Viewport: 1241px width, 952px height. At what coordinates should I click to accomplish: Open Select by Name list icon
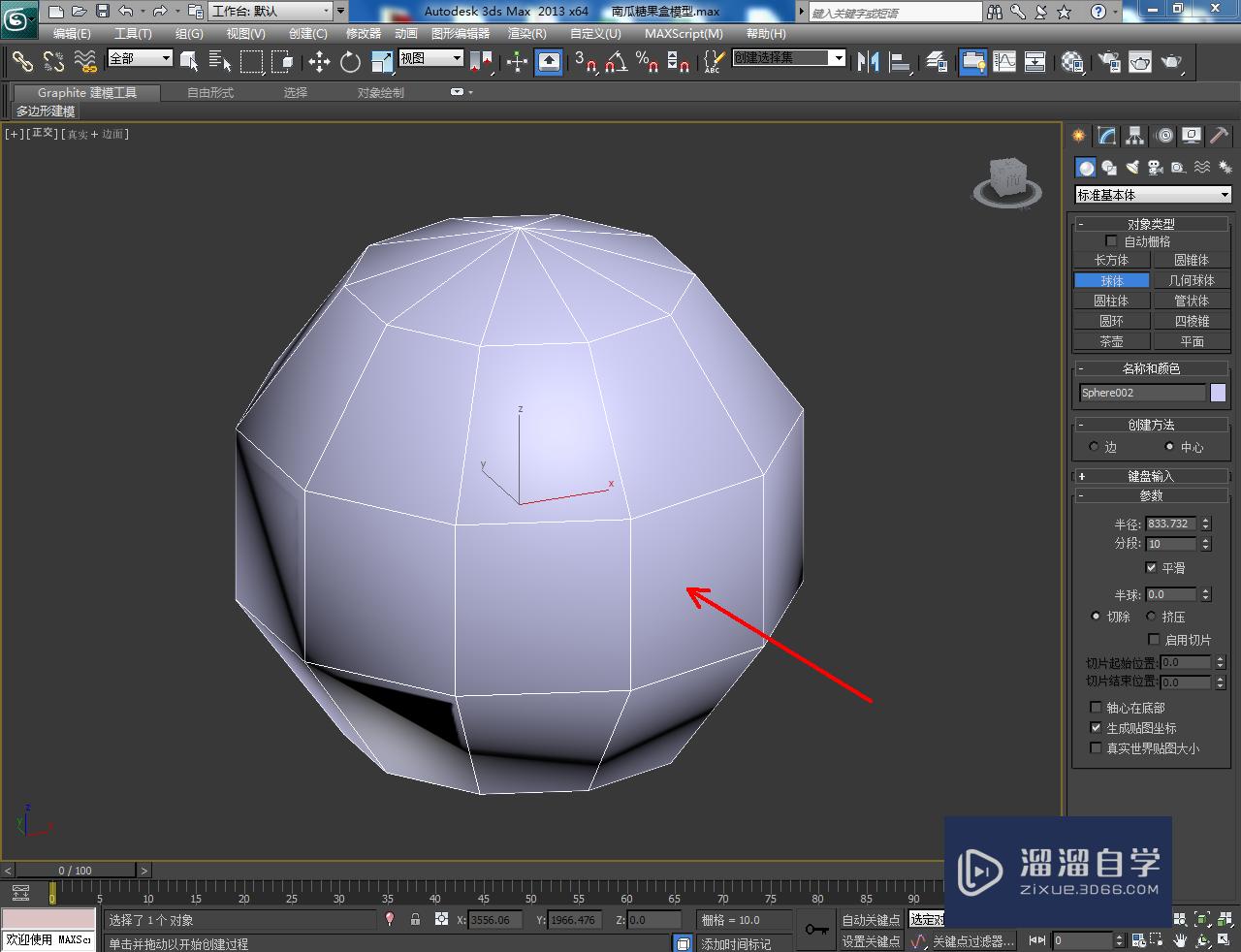pyautogui.click(x=220, y=62)
